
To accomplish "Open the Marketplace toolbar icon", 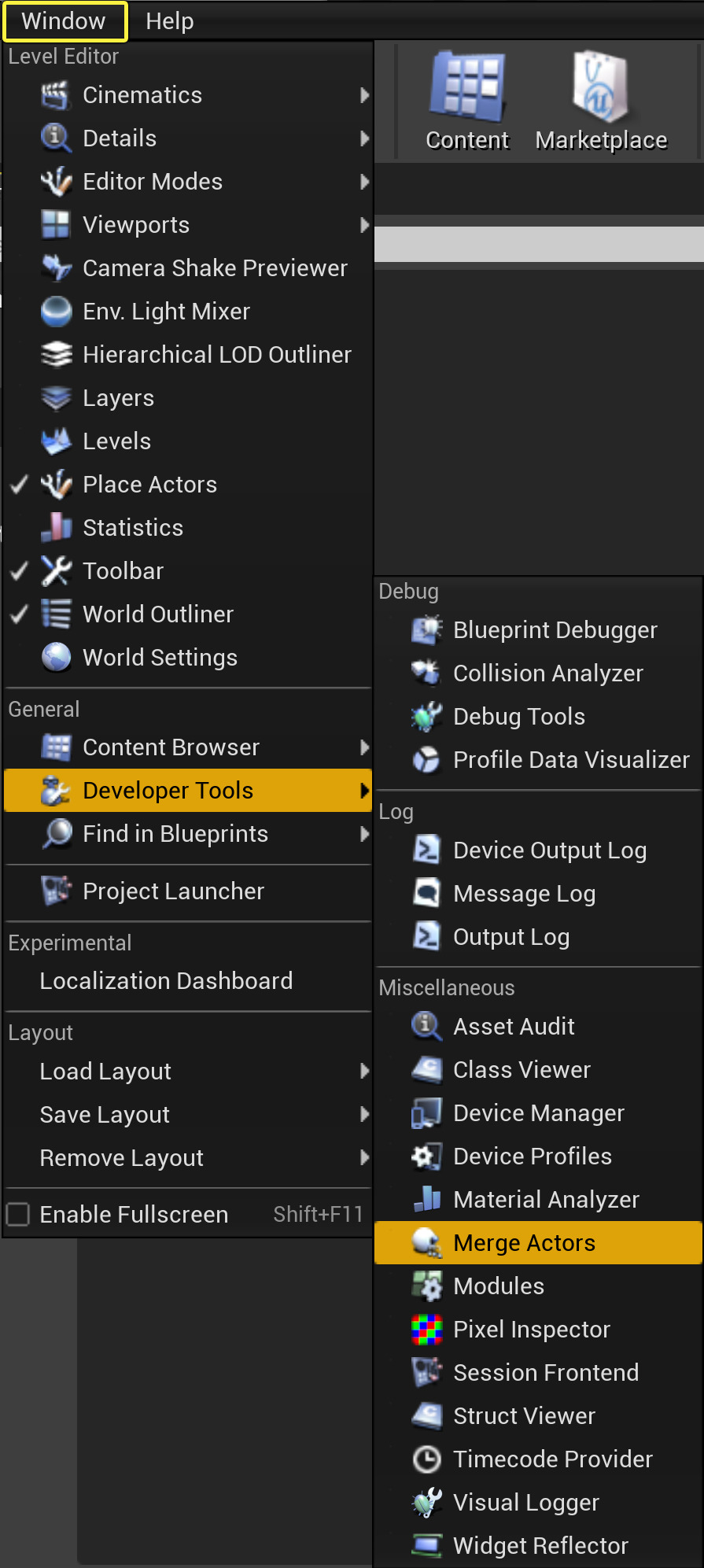I will pos(601,88).
